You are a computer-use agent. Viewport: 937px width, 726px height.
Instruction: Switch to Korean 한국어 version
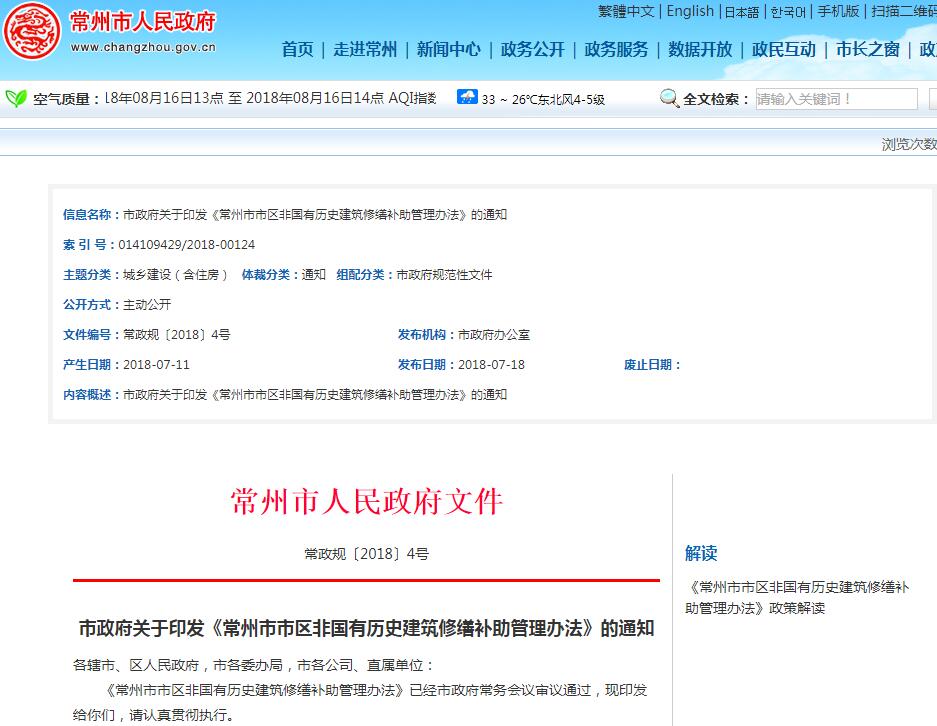pyautogui.click(x=788, y=12)
